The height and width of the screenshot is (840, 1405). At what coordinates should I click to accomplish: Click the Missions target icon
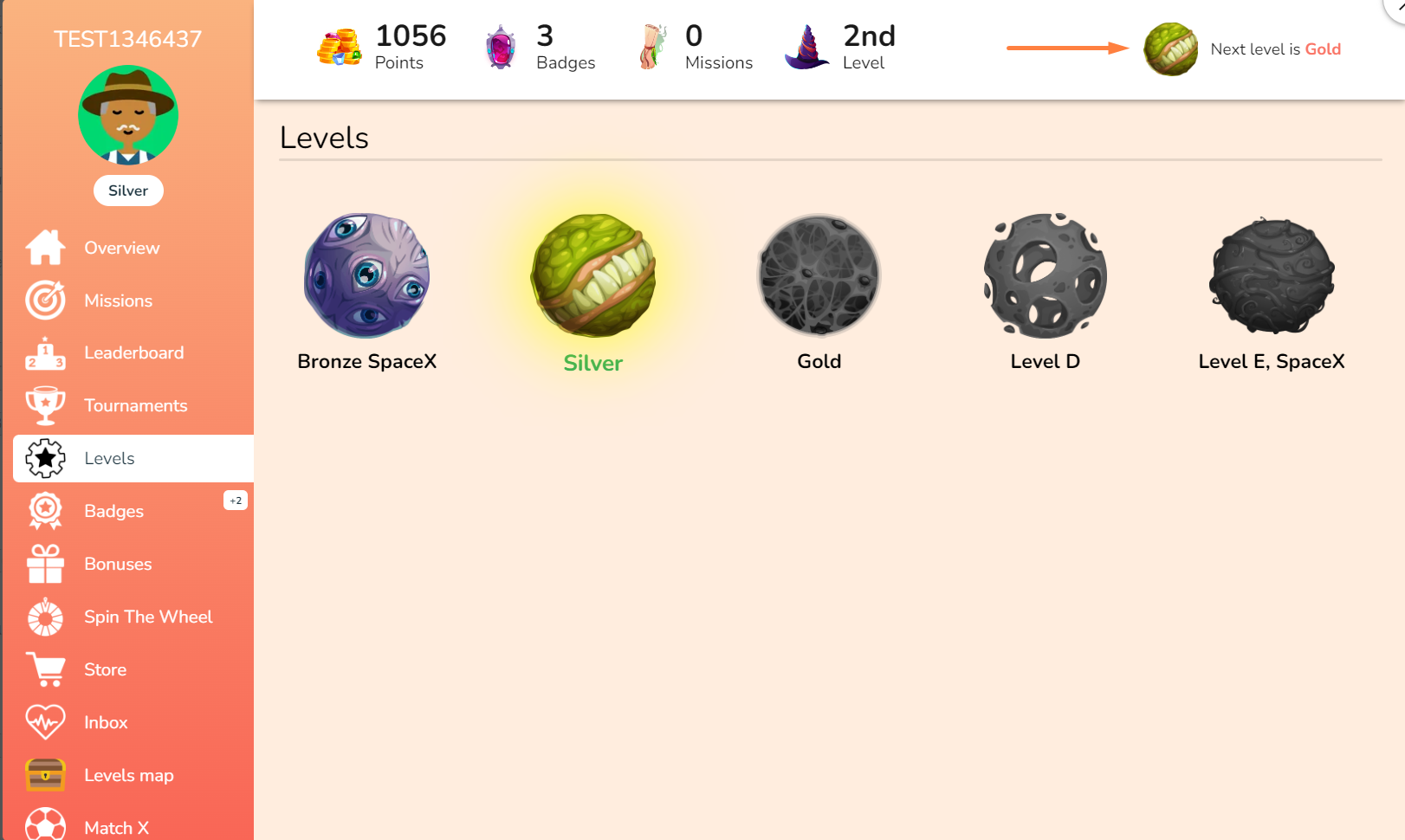[45, 300]
